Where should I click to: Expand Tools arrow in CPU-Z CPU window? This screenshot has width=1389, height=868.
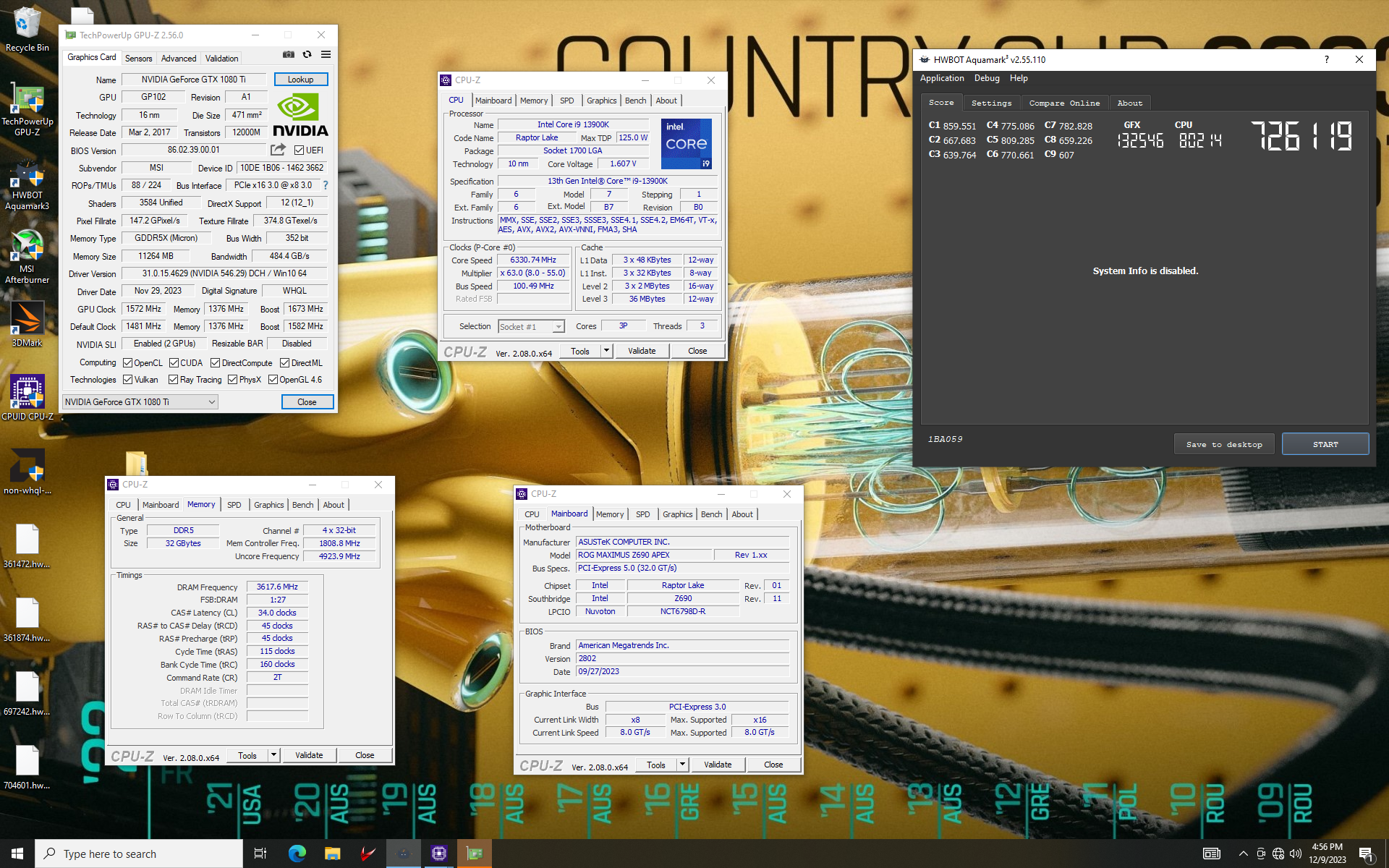(x=606, y=351)
